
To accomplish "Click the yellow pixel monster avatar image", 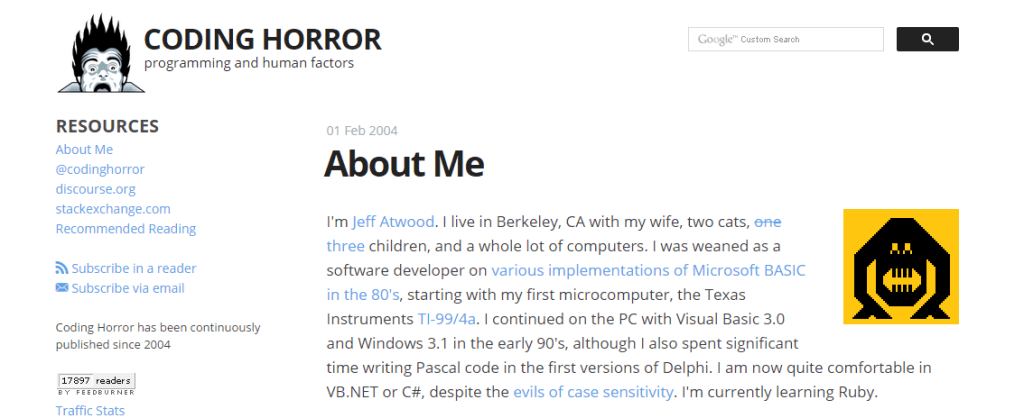I will pyautogui.click(x=901, y=266).
